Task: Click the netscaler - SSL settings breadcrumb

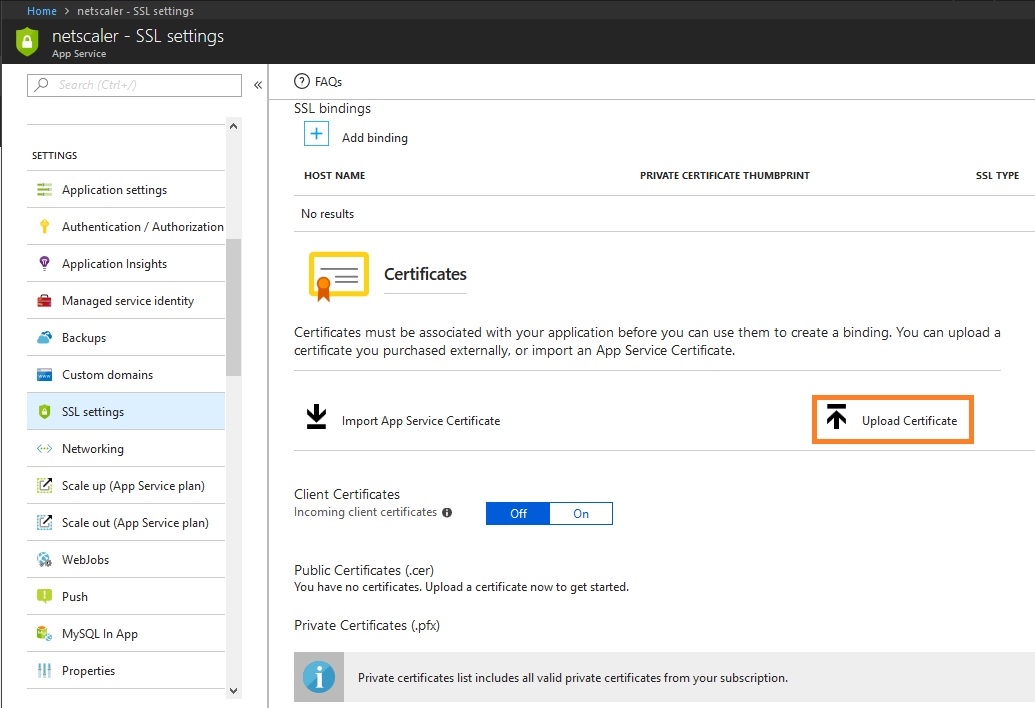Action: (135, 11)
